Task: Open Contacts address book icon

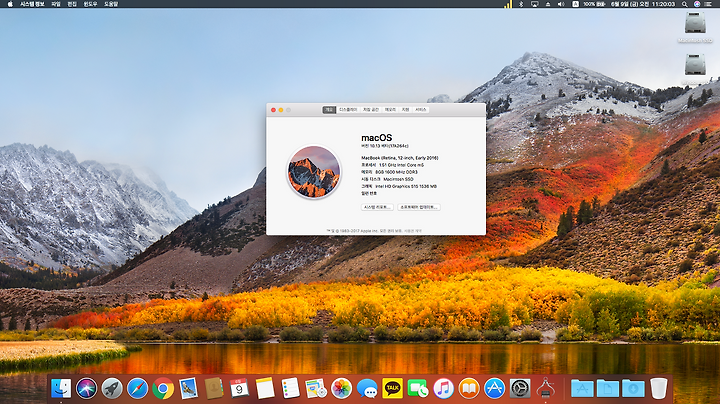Action: (214, 388)
